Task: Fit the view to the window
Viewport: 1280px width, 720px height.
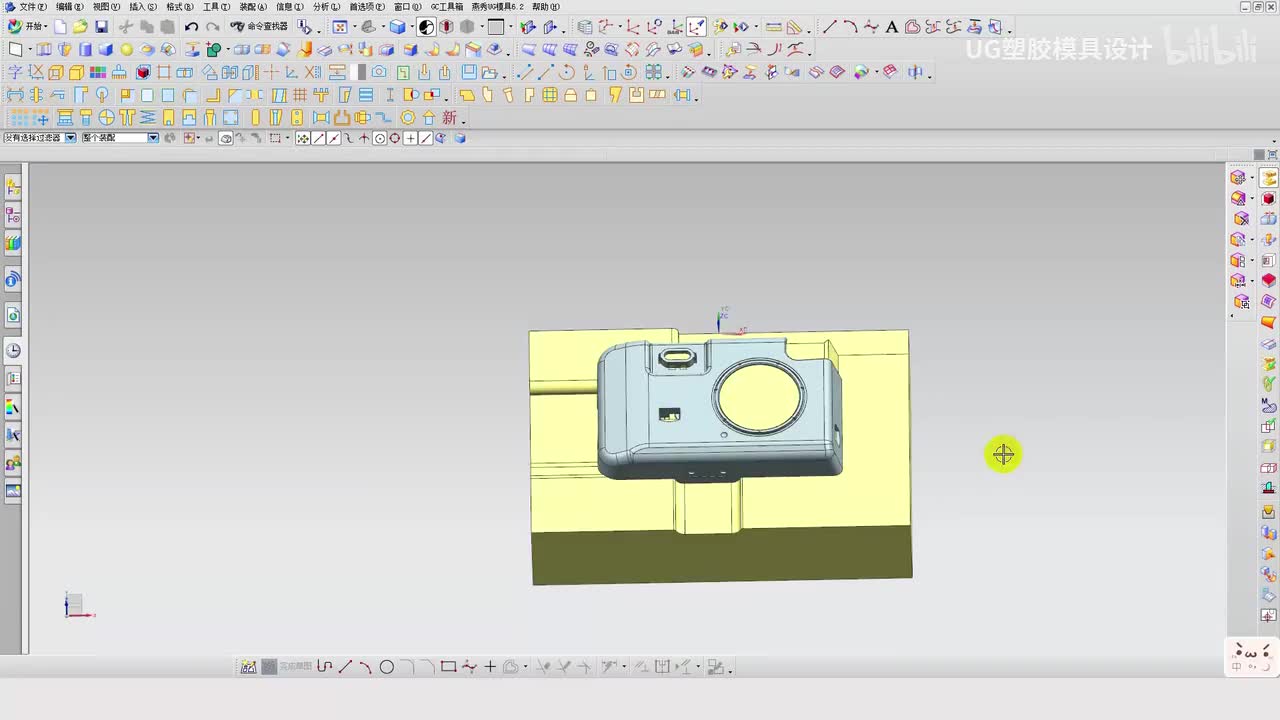Action: coord(340,27)
